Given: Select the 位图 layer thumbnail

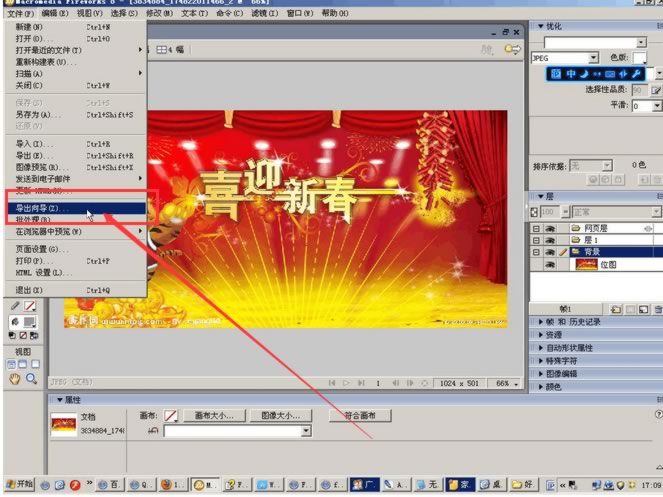Looking at the screenshot, I should [x=586, y=265].
